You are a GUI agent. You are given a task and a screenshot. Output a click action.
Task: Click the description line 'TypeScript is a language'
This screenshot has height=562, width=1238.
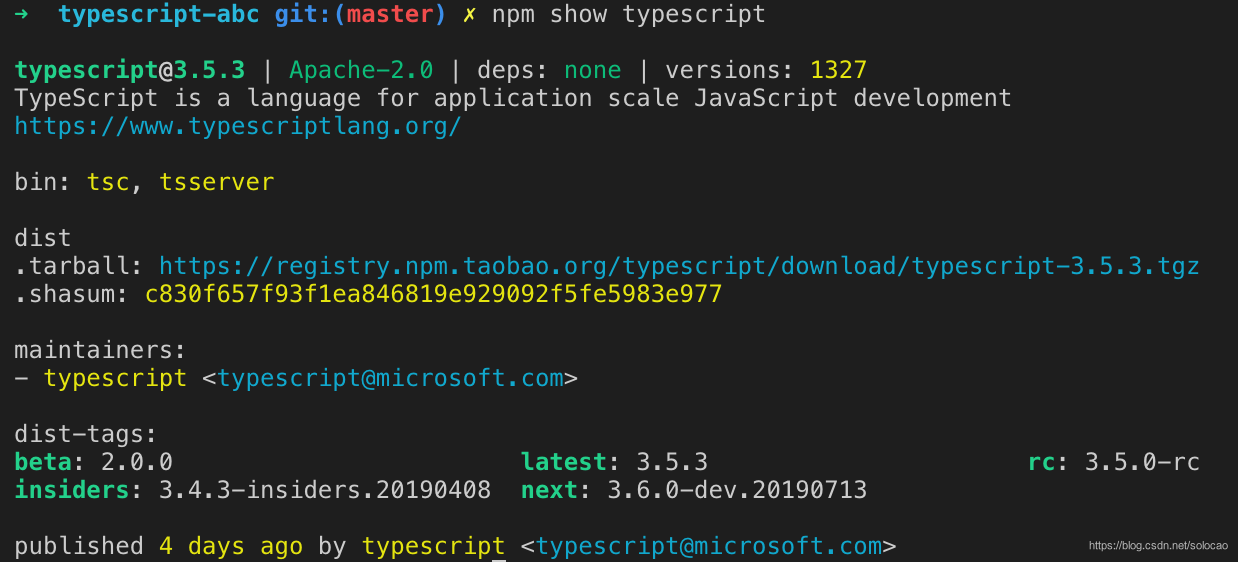click(x=513, y=99)
